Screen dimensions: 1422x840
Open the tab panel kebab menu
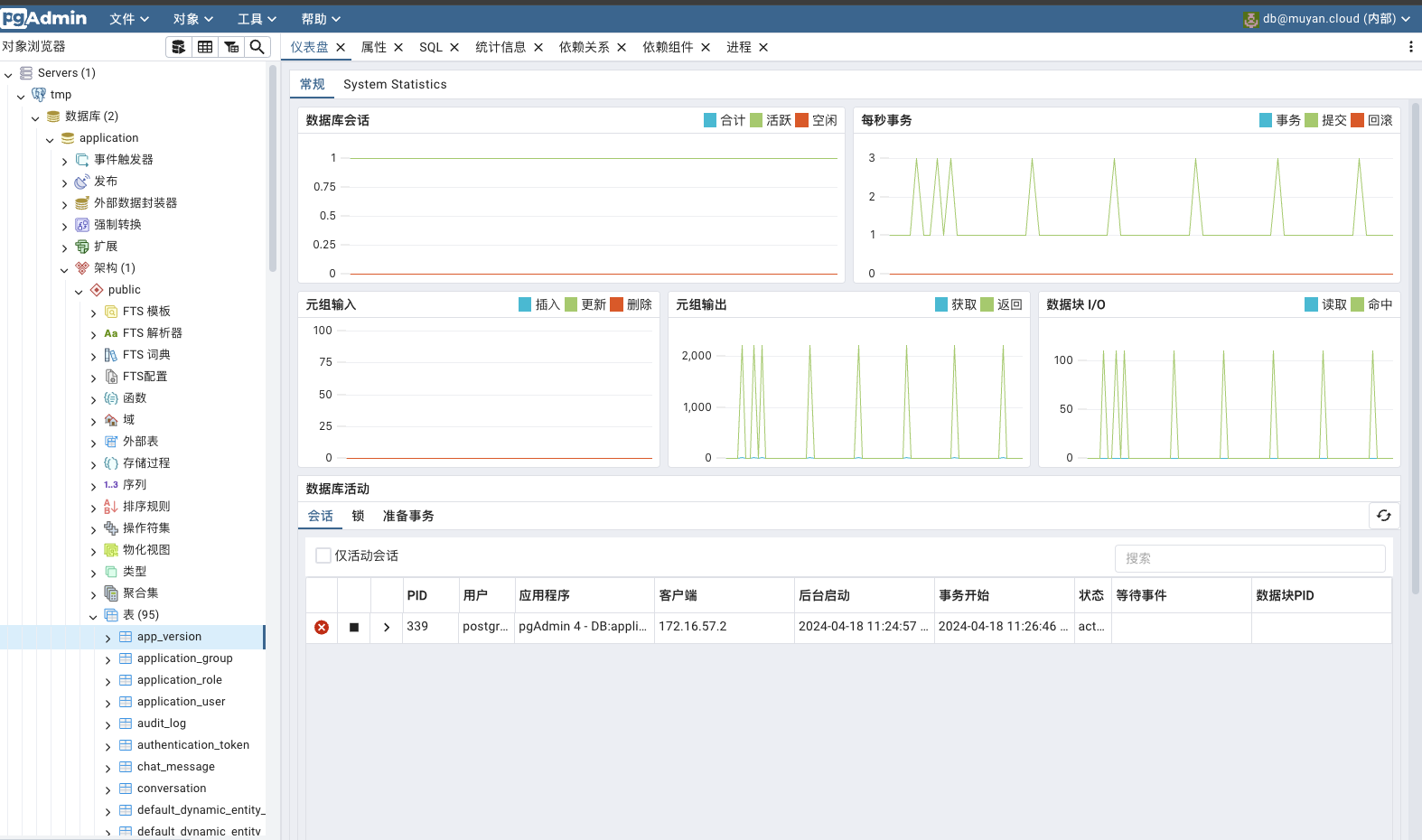coord(1410,47)
